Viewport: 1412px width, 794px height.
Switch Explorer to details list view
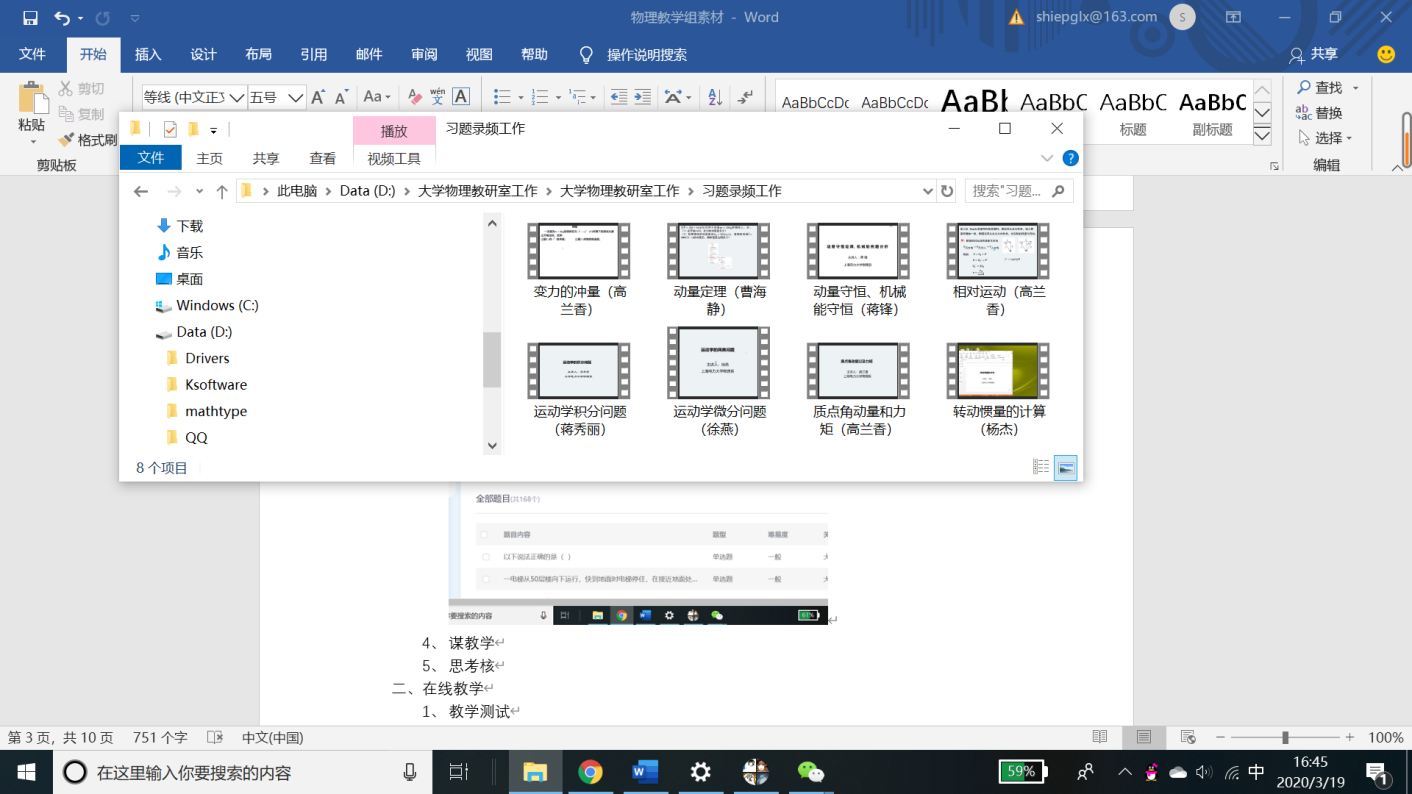[x=1041, y=467]
